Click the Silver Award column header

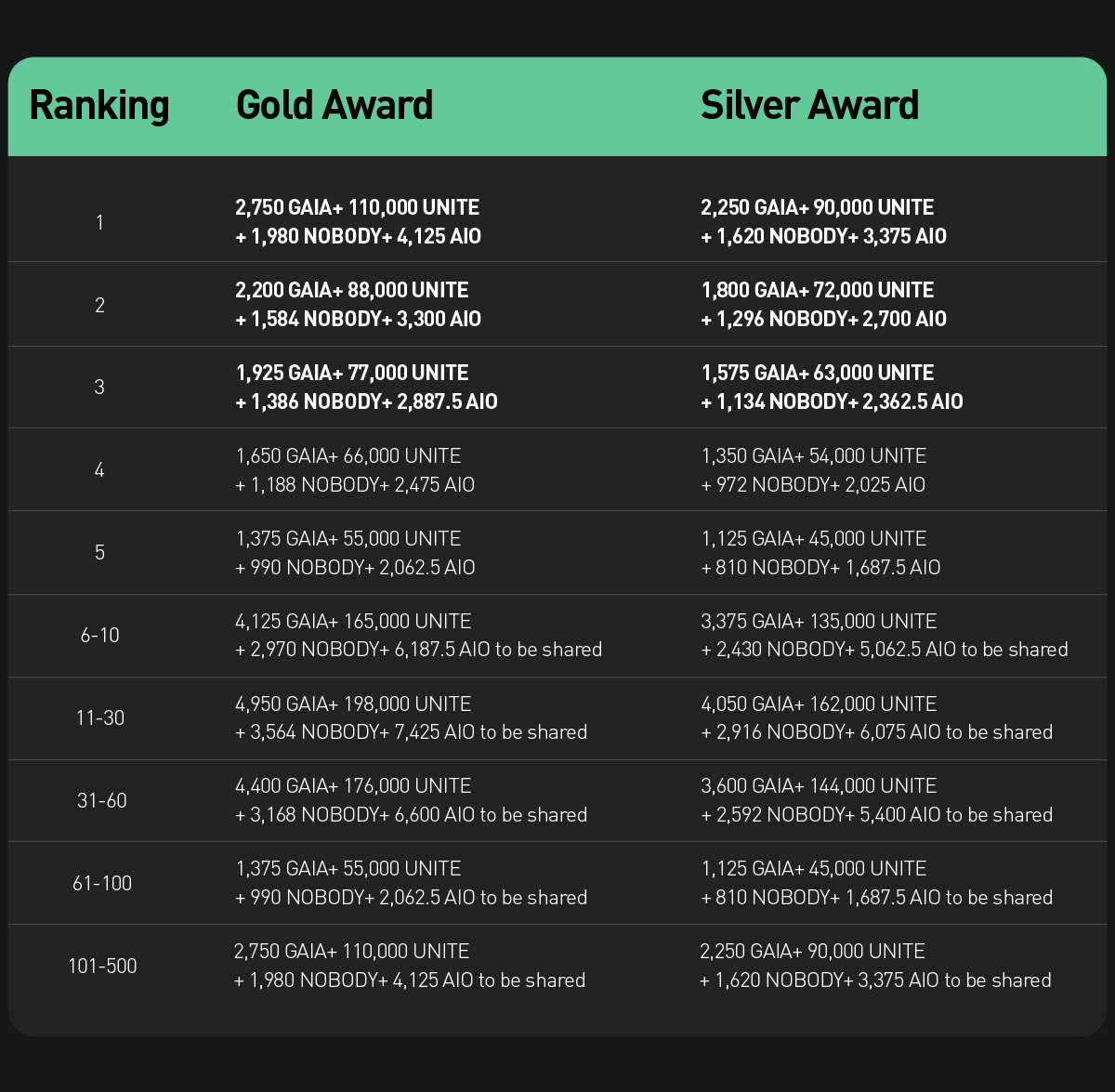pos(809,106)
